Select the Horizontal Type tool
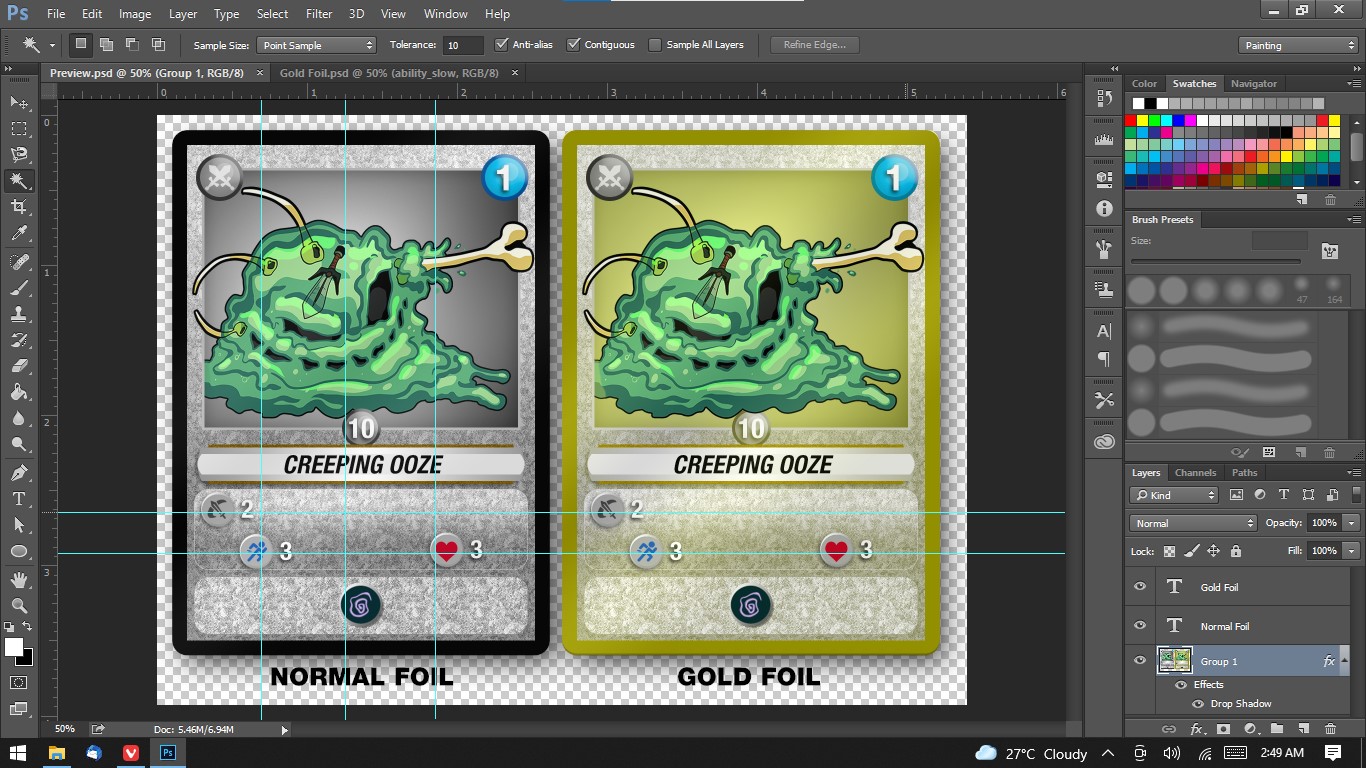 [x=19, y=498]
